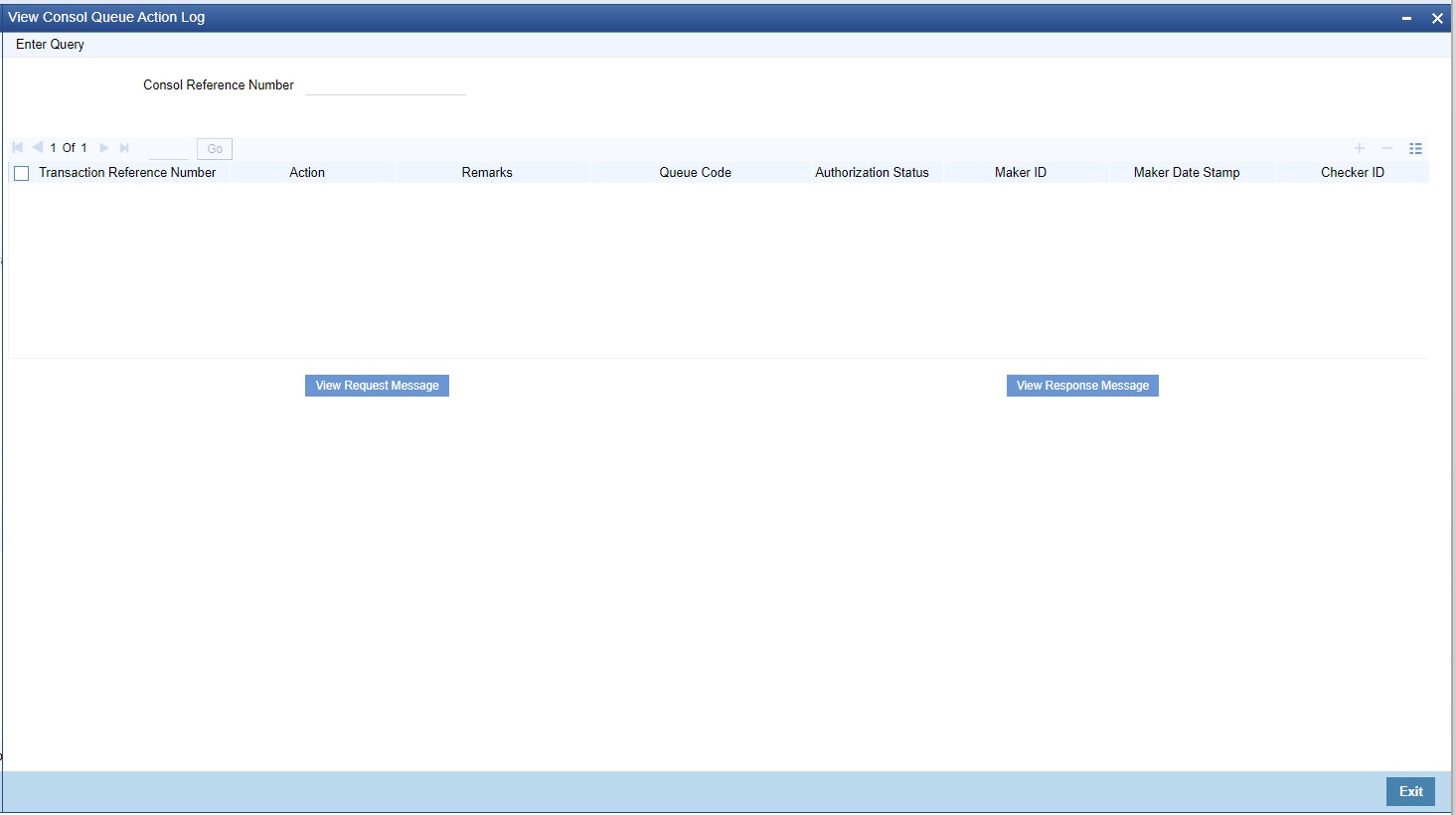Click View Request Message button

(x=377, y=386)
